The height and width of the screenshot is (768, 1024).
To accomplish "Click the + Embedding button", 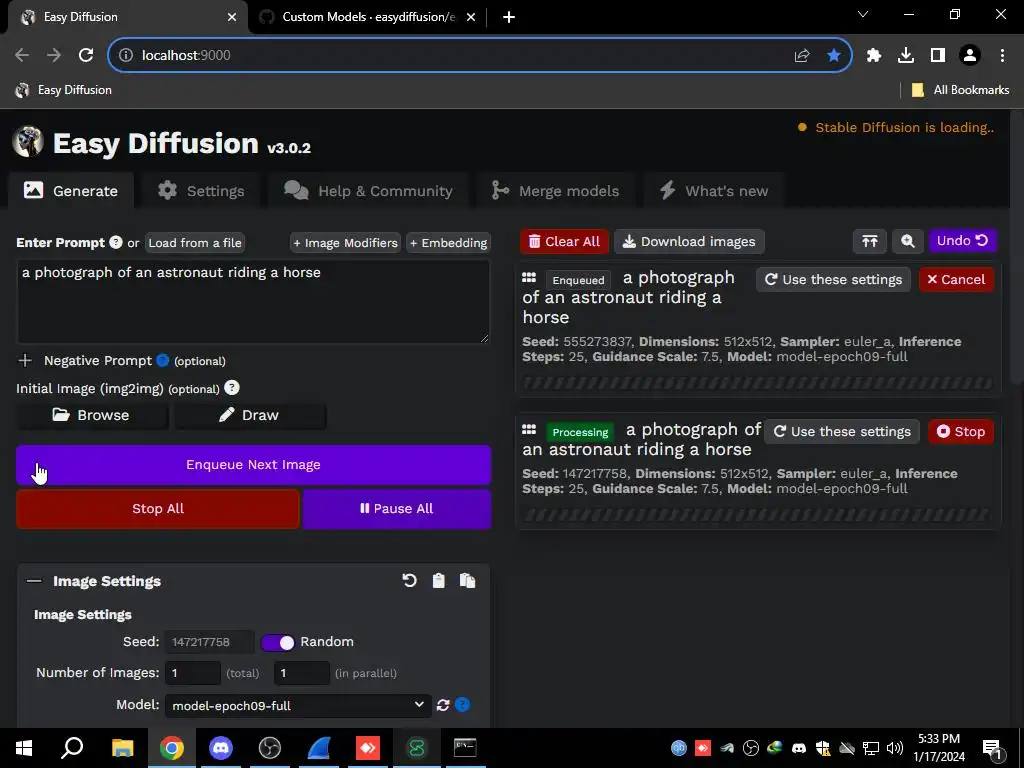I will click(x=448, y=243).
